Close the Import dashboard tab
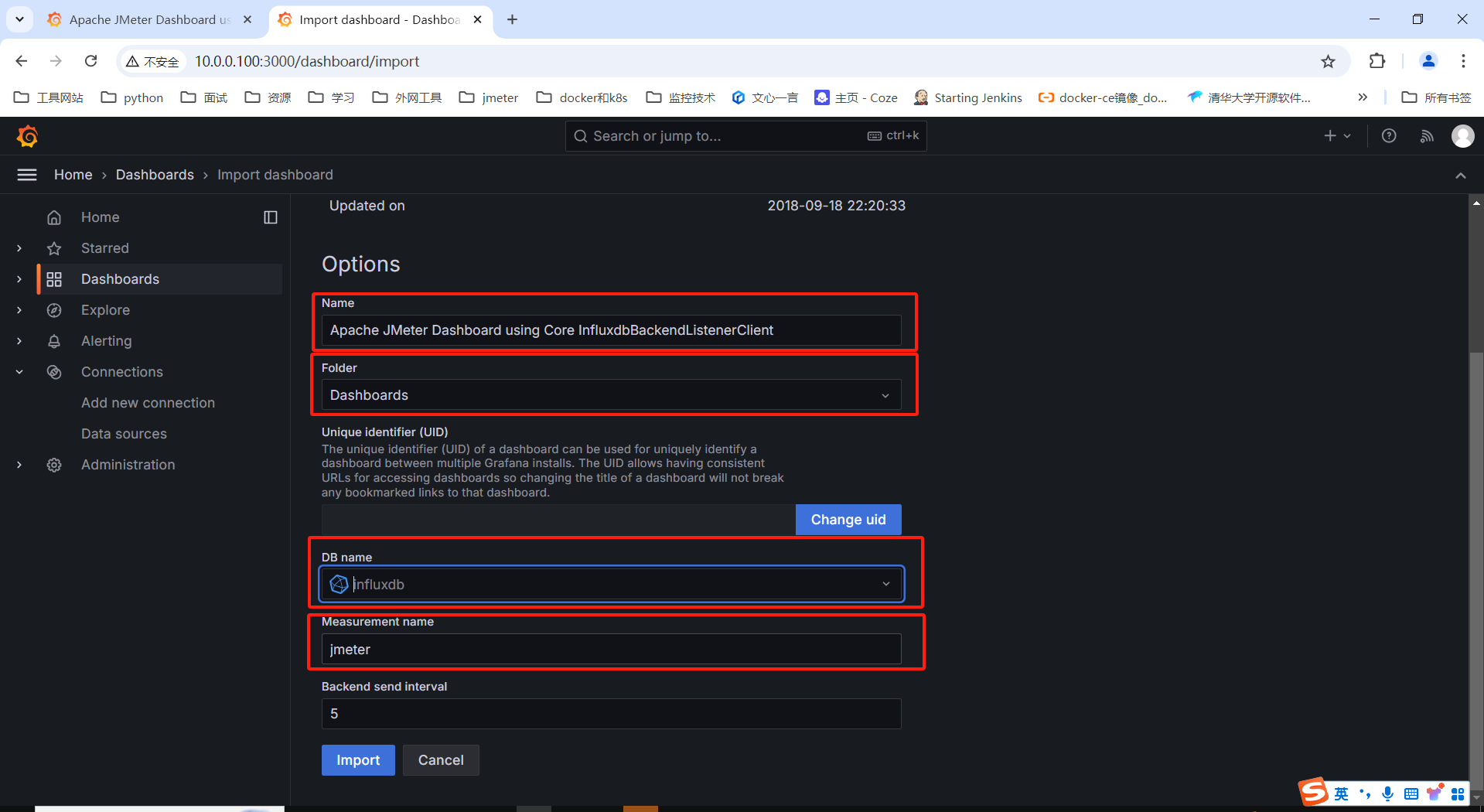The width and height of the screenshot is (1484, 812). [x=478, y=19]
